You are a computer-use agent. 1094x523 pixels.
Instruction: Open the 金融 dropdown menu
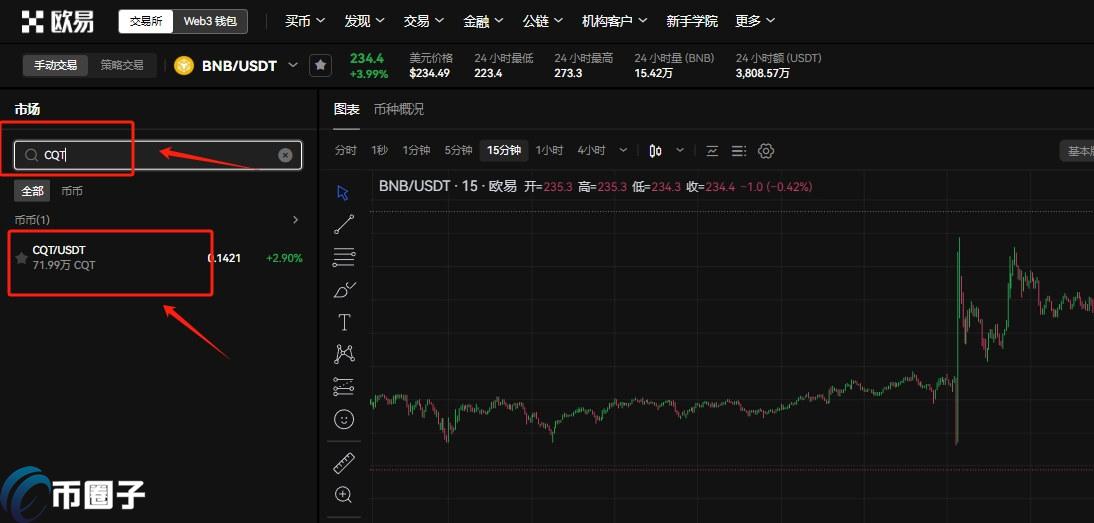click(x=484, y=22)
